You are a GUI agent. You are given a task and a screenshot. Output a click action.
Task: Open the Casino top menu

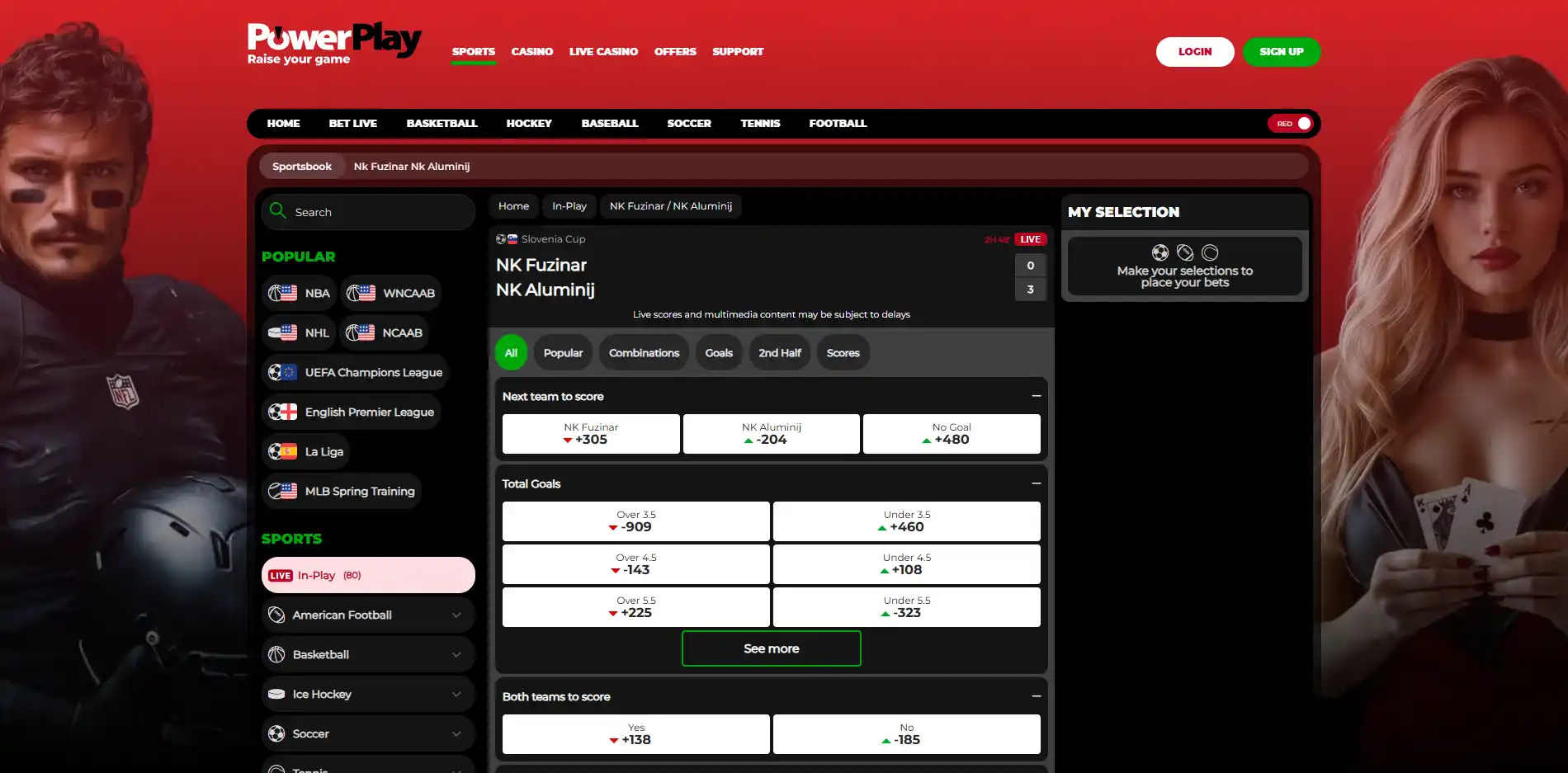[532, 51]
